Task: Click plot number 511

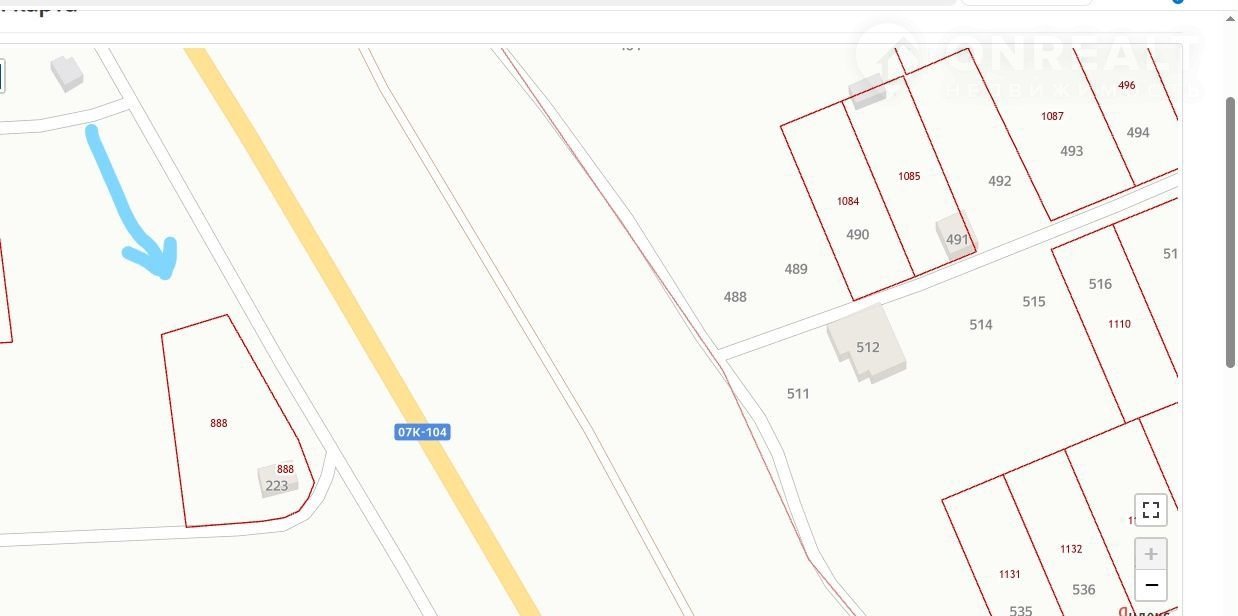Action: pos(798,394)
